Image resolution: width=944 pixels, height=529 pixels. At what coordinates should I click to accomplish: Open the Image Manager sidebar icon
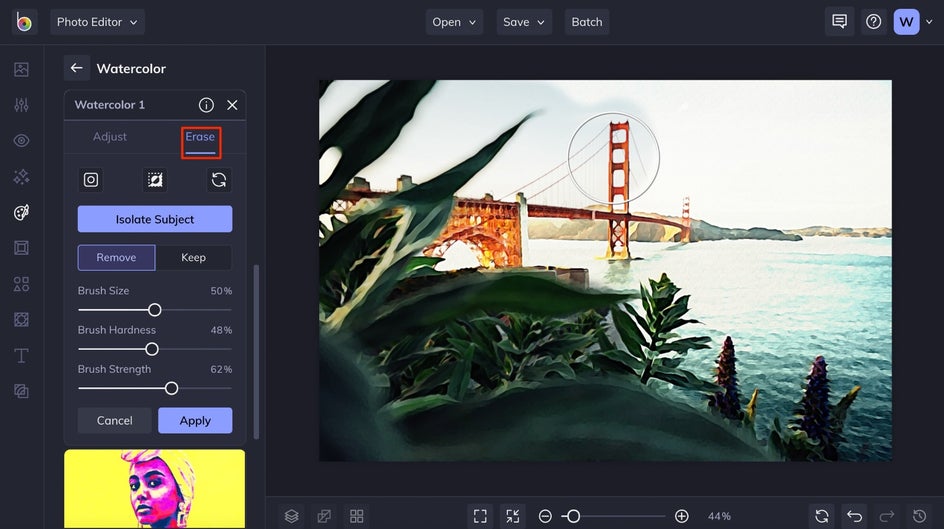pyautogui.click(x=21, y=69)
